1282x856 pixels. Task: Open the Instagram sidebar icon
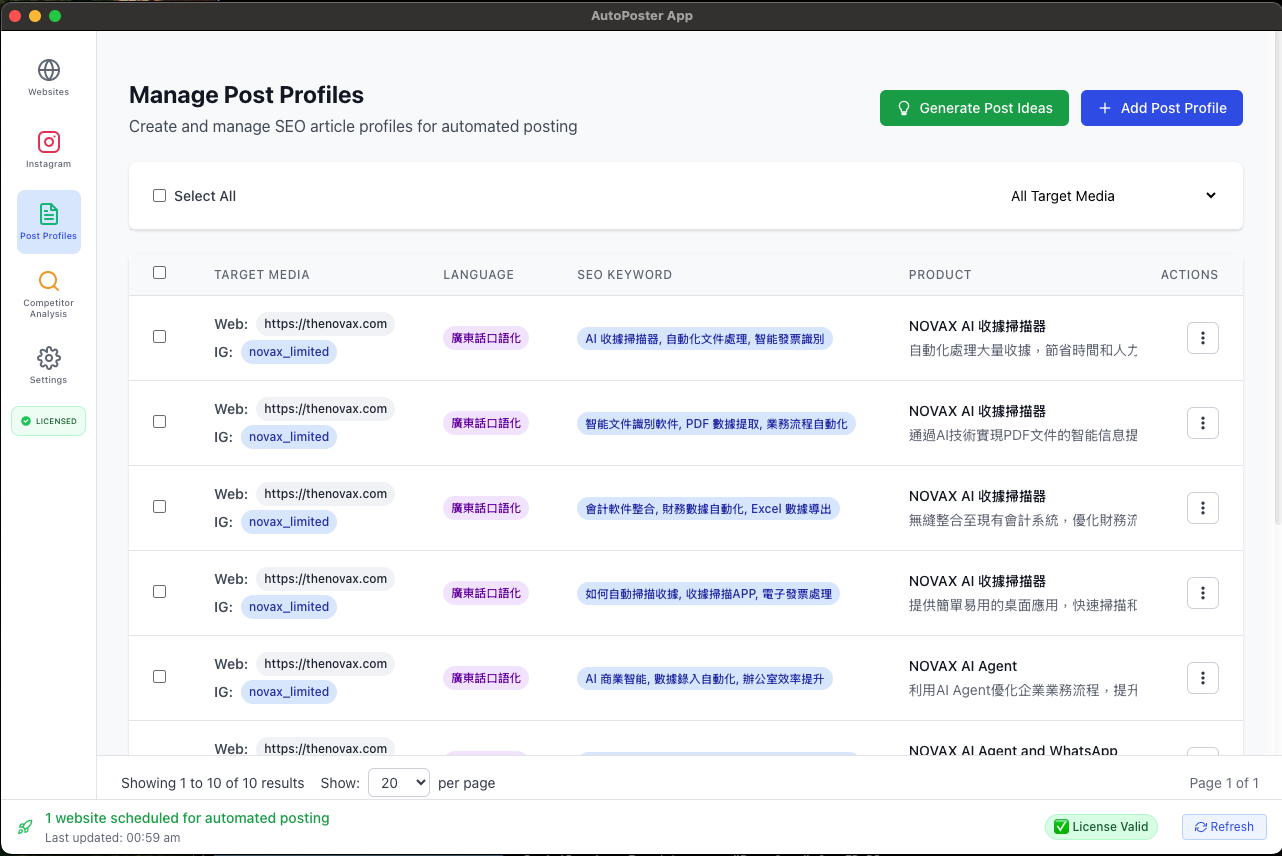48,143
